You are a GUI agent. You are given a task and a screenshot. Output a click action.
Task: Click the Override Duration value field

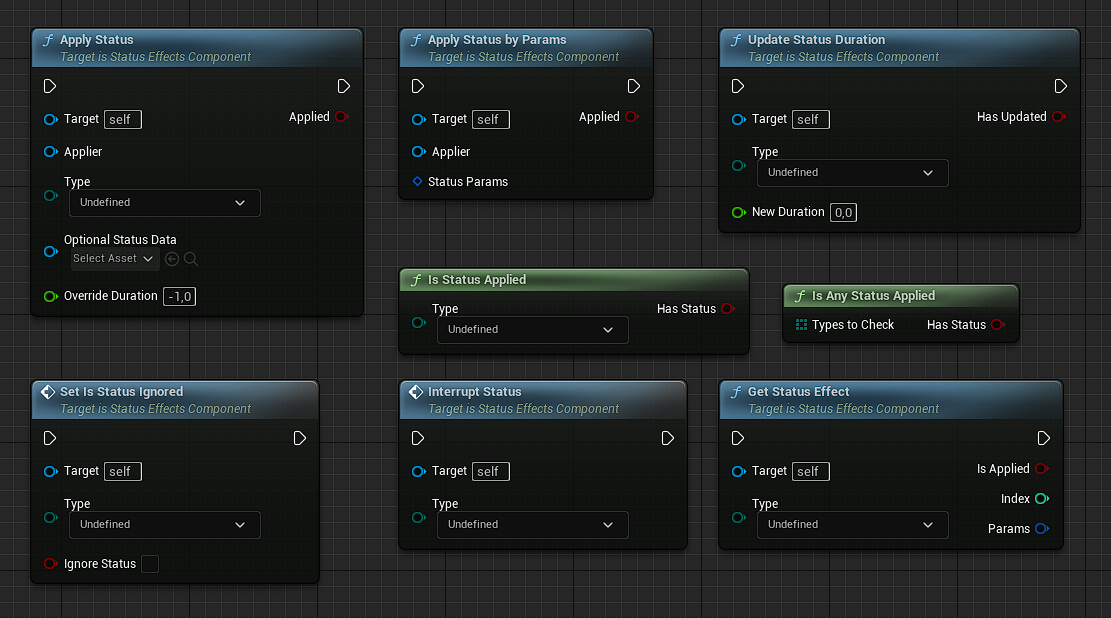point(180,296)
